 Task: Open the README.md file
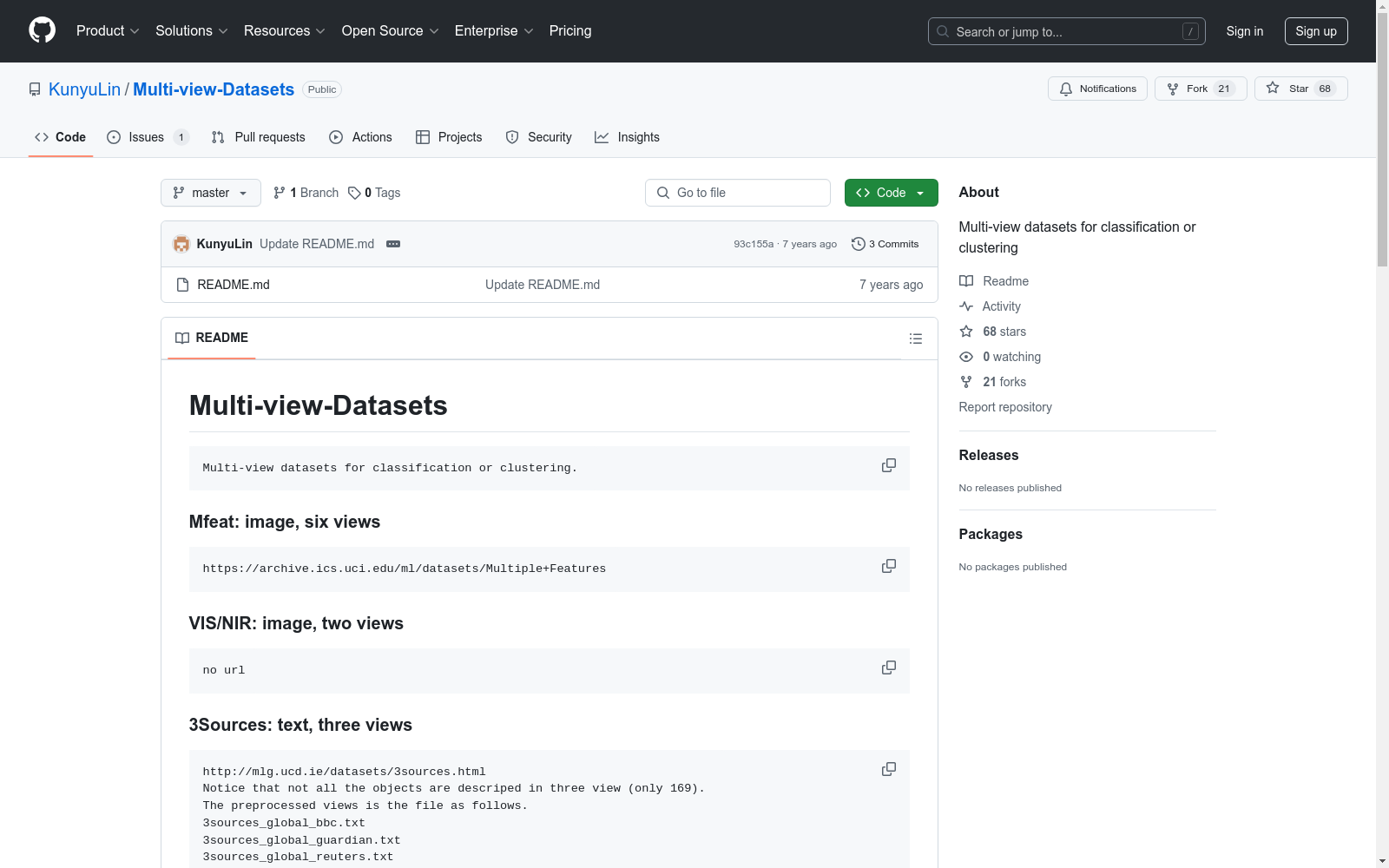[234, 285]
